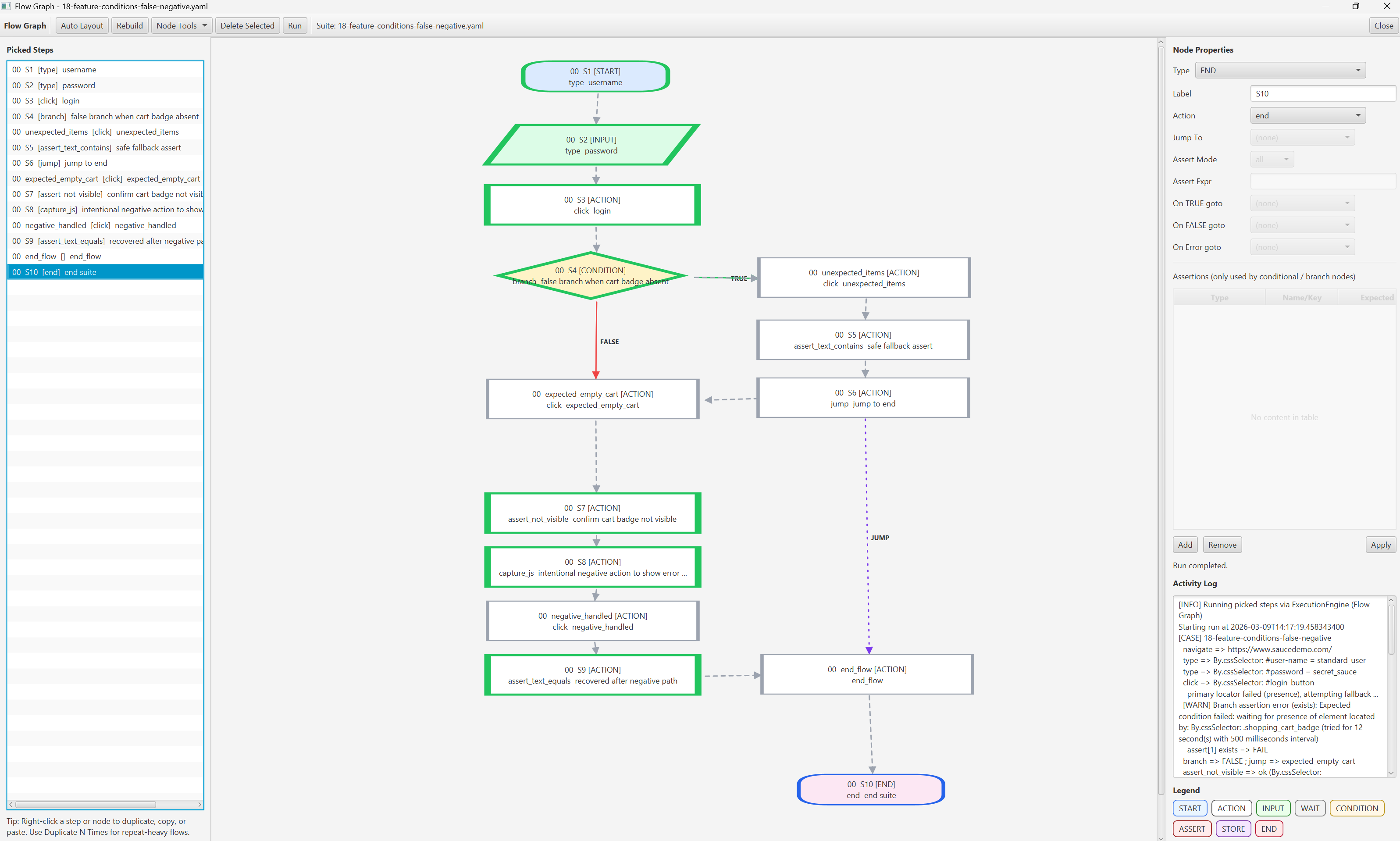Image resolution: width=1400 pixels, height=841 pixels.
Task: Select the unexpected_items ACTION node
Action: [863, 278]
